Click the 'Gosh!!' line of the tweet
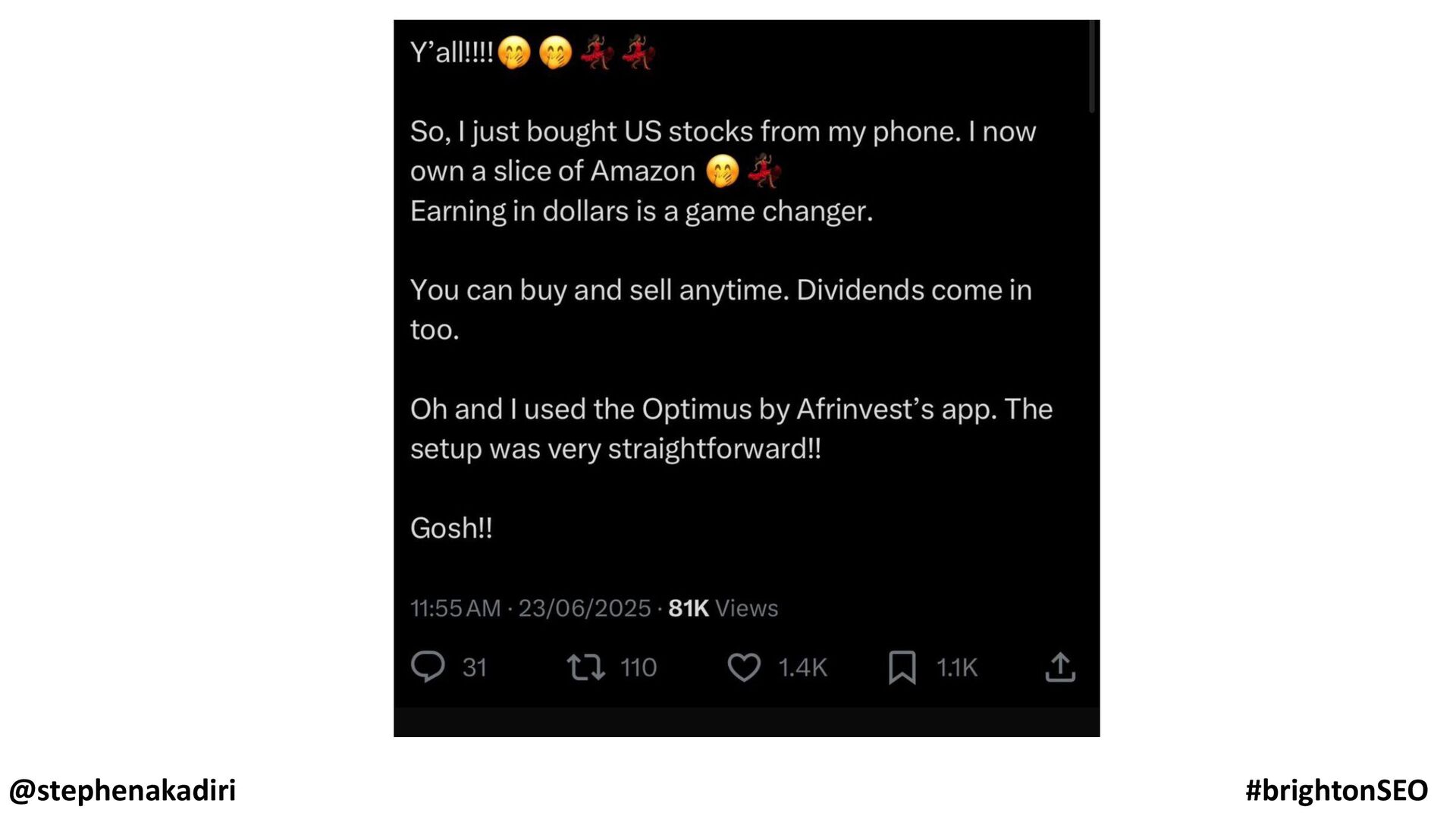This screenshot has height=819, width=1456. point(451,529)
